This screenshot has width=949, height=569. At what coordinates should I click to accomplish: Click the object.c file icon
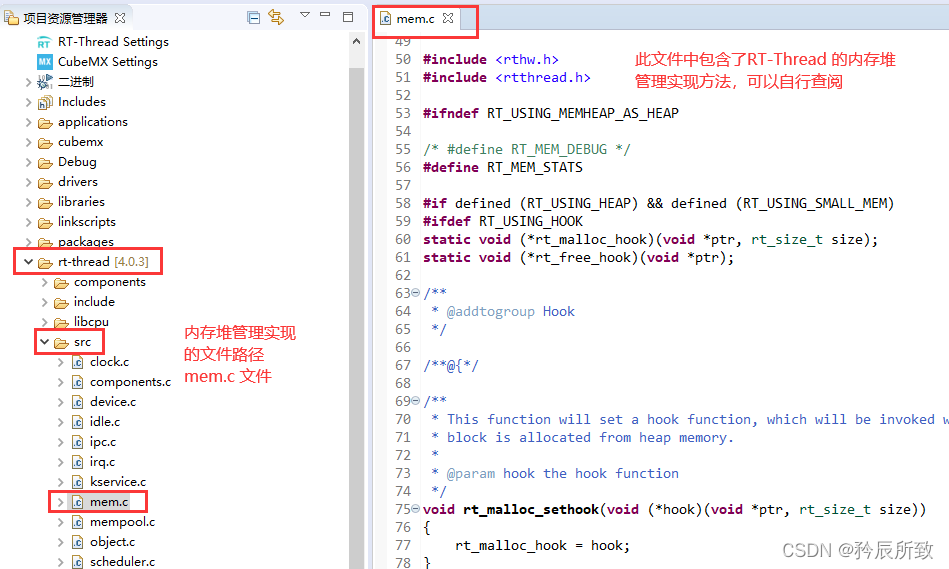tap(77, 542)
